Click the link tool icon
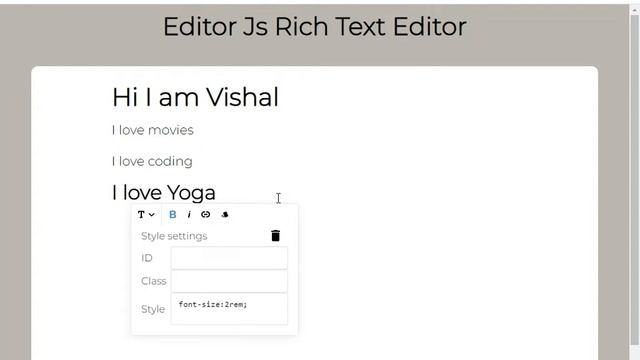This screenshot has width=640, height=360. click(x=206, y=215)
